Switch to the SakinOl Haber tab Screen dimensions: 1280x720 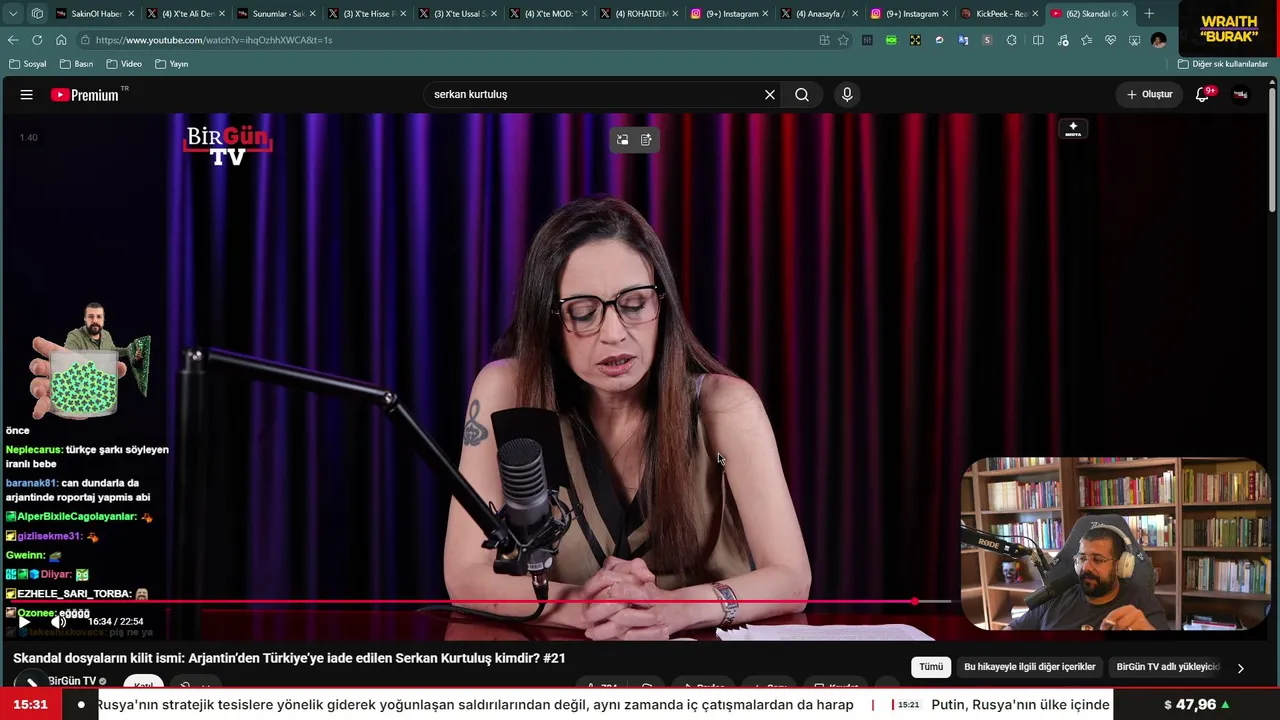coord(95,14)
